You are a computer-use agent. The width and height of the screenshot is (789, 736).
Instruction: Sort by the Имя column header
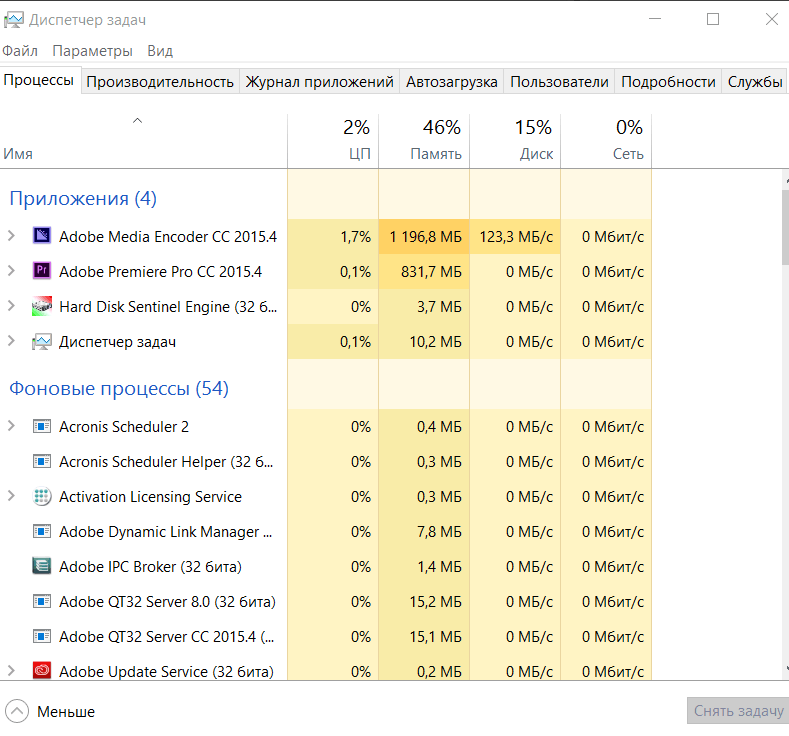coord(143,141)
